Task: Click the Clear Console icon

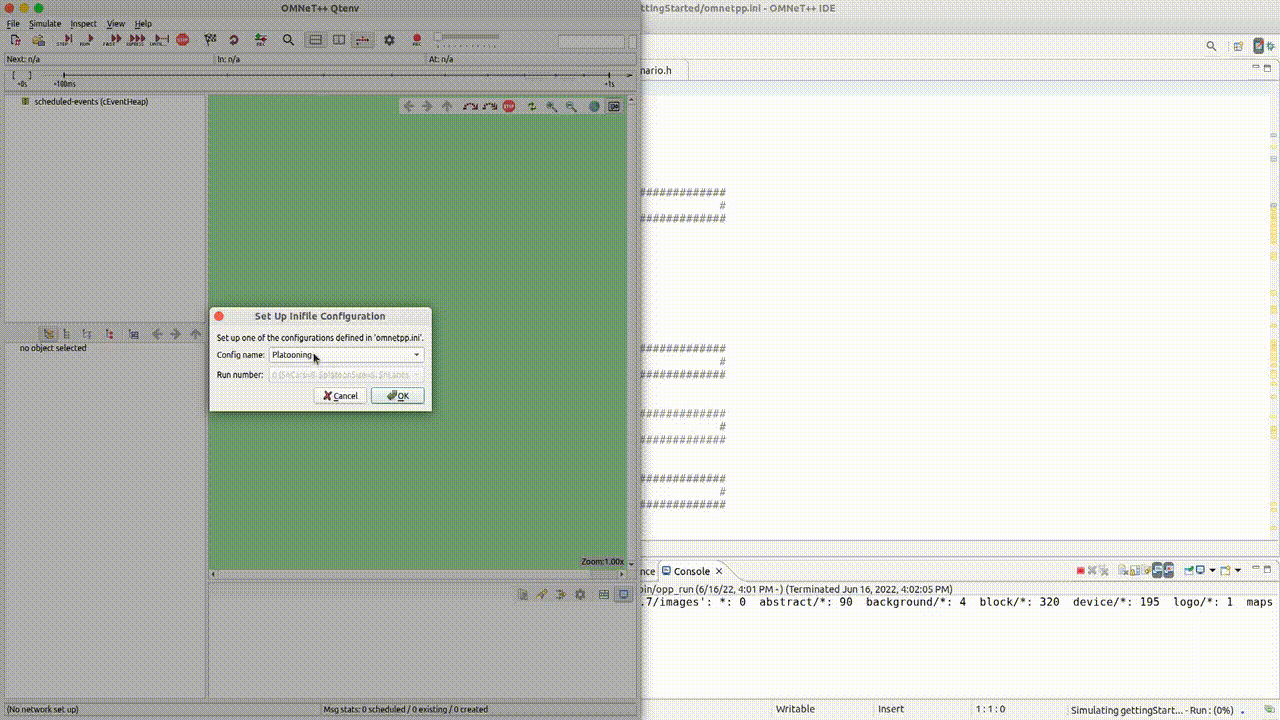Action: pos(1121,572)
